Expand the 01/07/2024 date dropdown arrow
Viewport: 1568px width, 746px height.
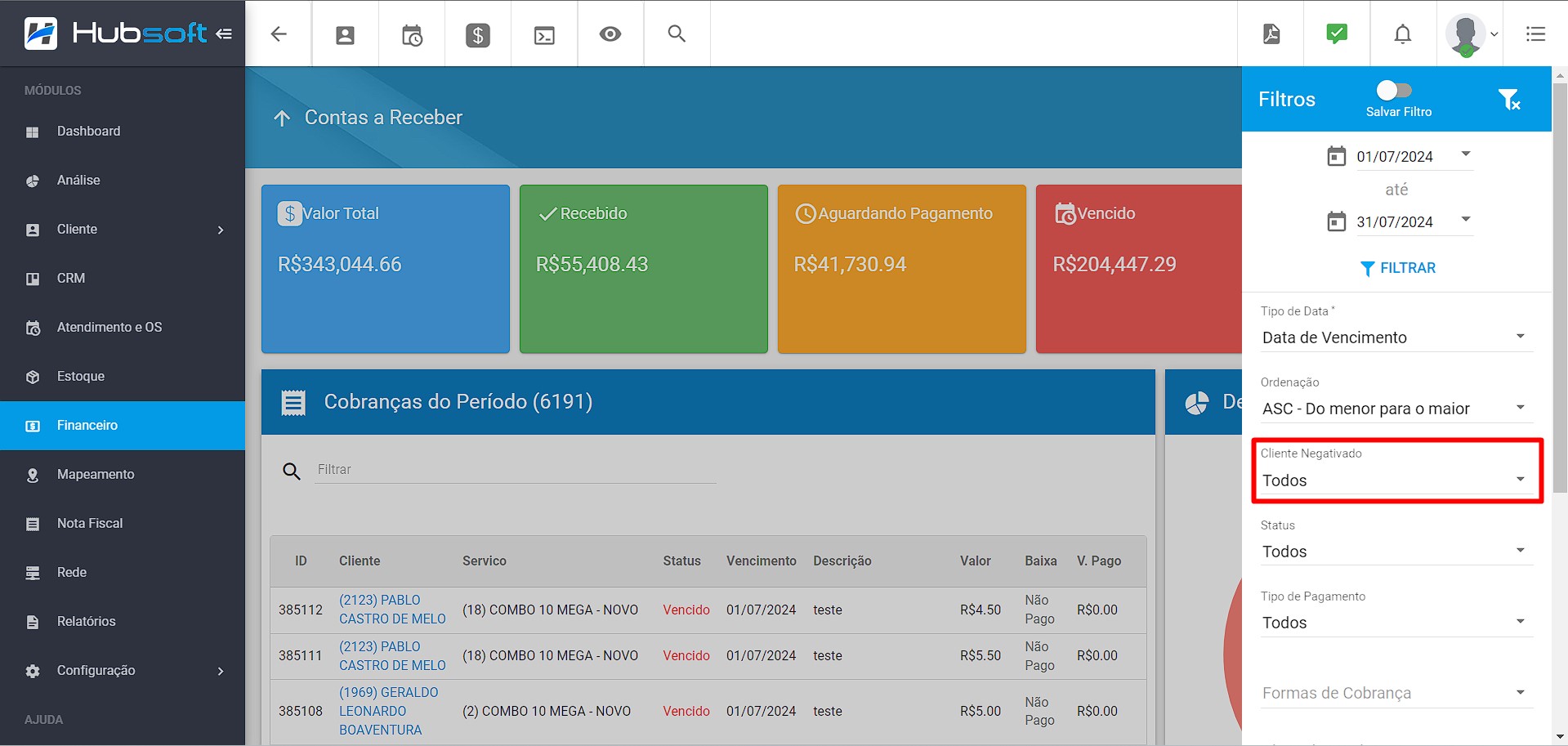[x=1466, y=154]
